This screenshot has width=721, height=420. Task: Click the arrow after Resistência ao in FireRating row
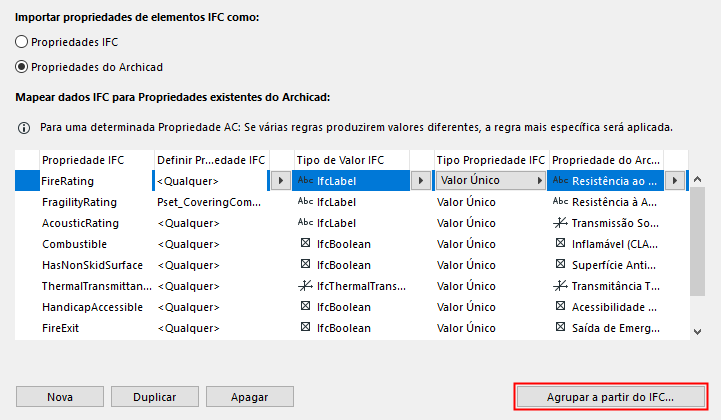click(676, 181)
